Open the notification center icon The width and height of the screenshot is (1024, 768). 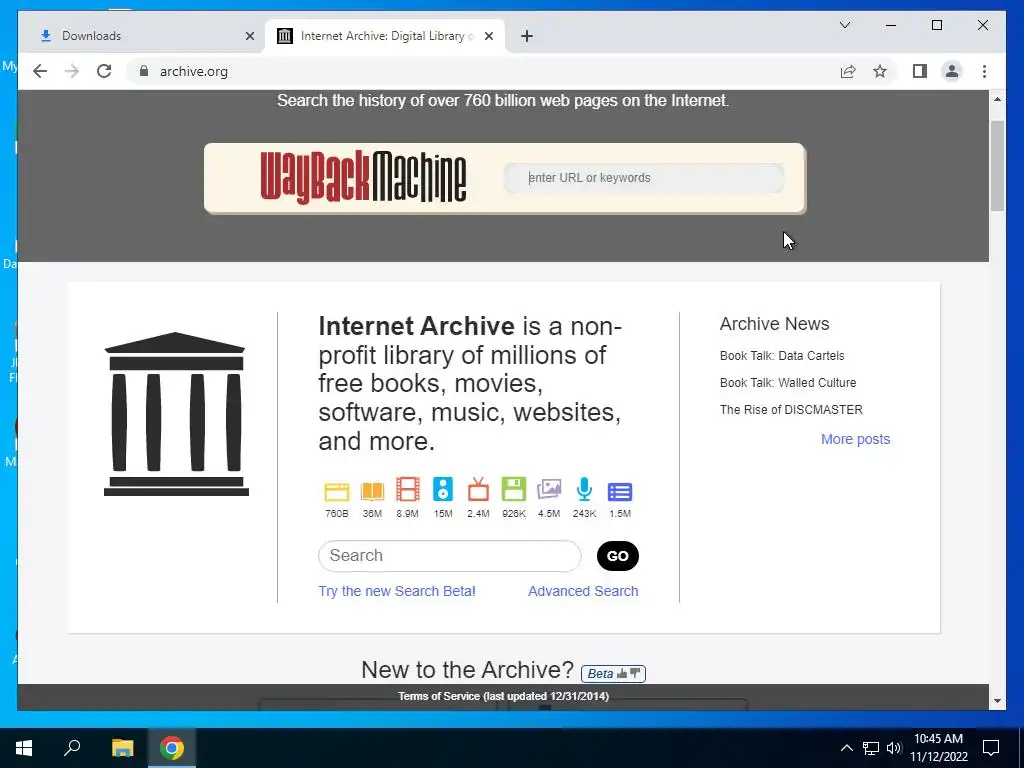coord(991,748)
